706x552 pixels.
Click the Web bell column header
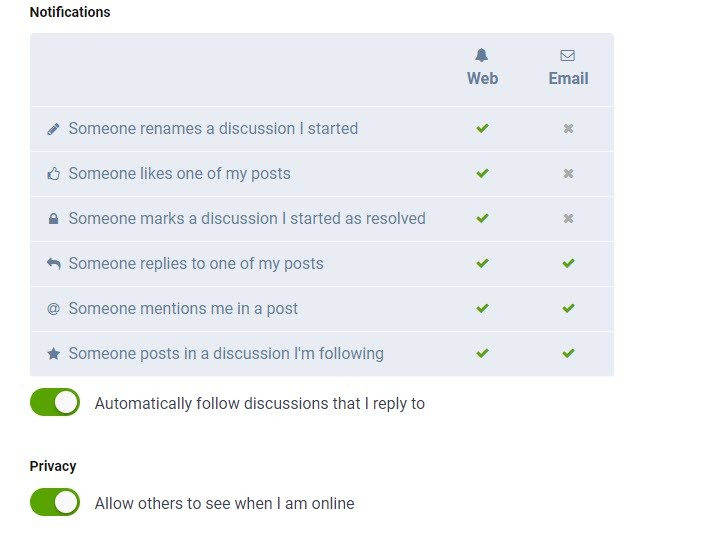pos(482,68)
